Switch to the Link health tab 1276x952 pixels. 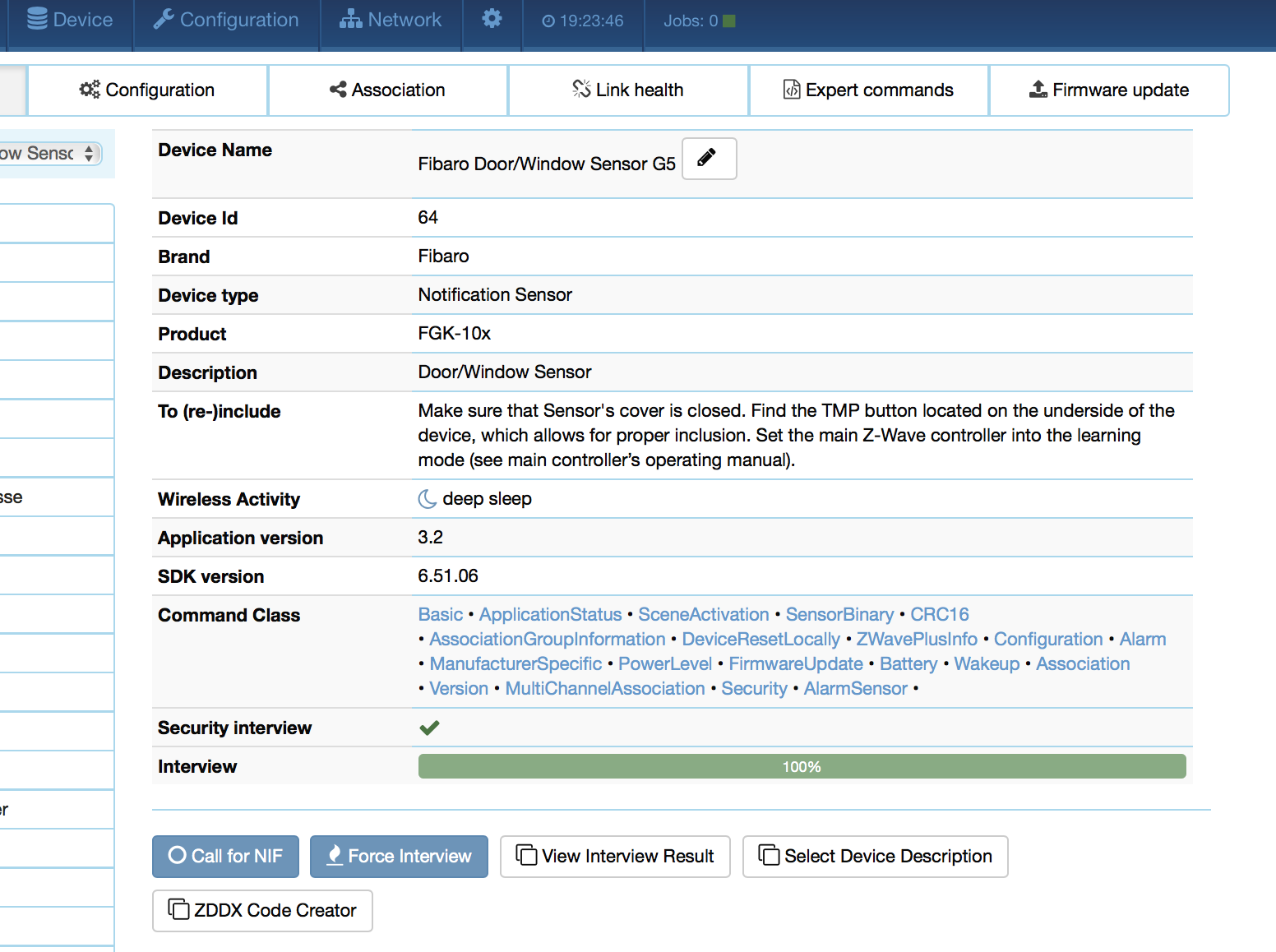click(628, 90)
